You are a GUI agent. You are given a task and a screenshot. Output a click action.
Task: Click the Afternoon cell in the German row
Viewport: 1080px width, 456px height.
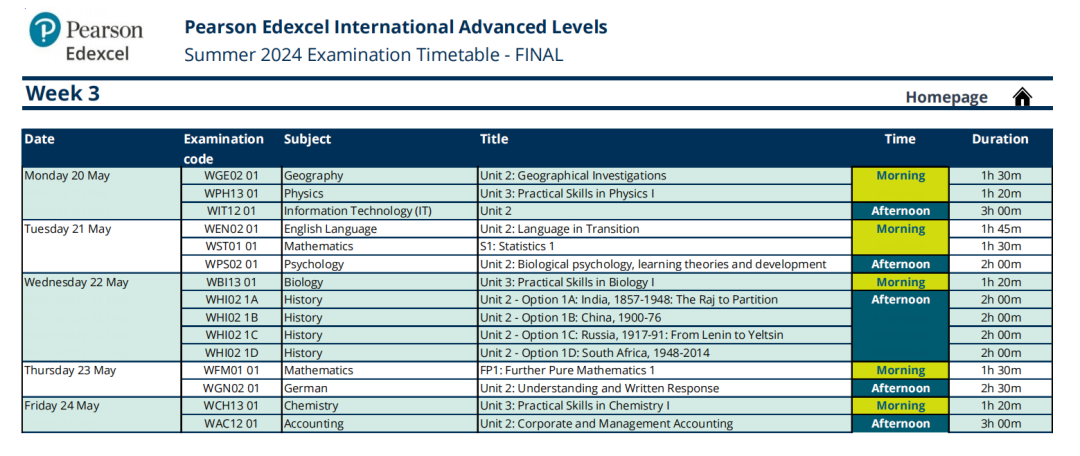[900, 388]
